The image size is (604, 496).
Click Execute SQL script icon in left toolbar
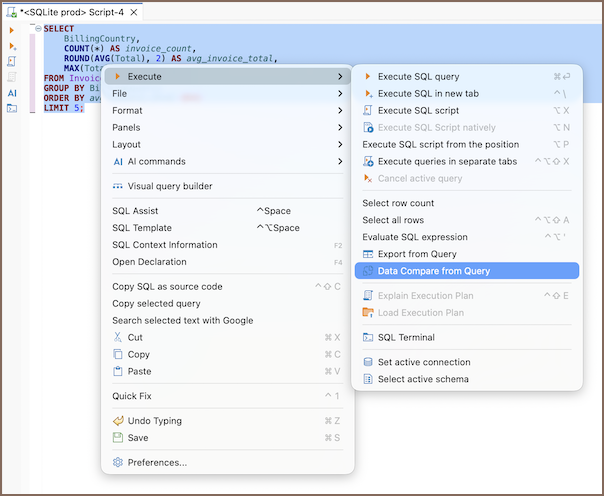click(x=12, y=61)
